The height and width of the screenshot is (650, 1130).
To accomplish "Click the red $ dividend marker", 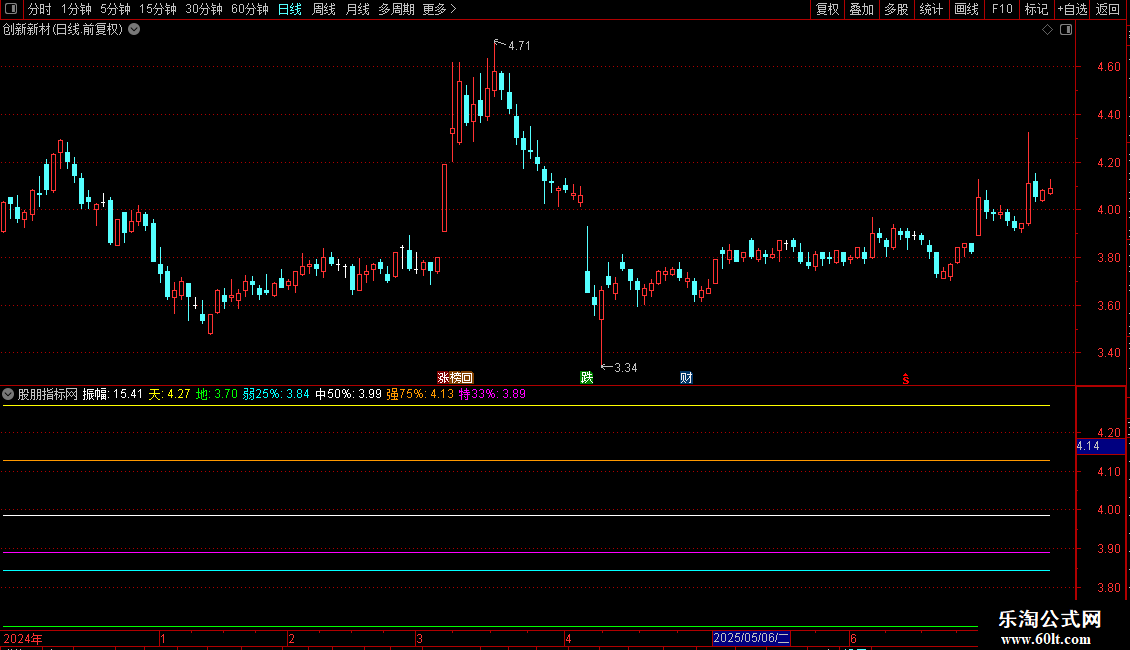I will point(906,379).
